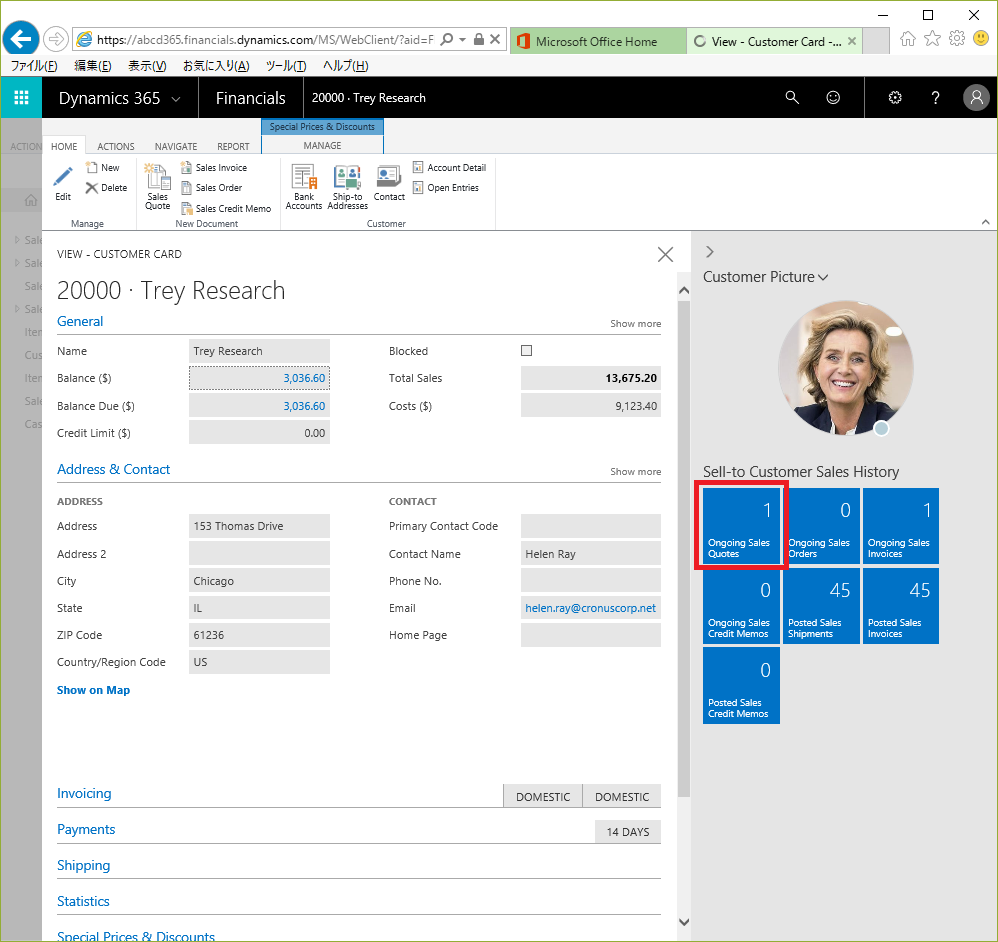Expand the Shipping section

point(83,866)
